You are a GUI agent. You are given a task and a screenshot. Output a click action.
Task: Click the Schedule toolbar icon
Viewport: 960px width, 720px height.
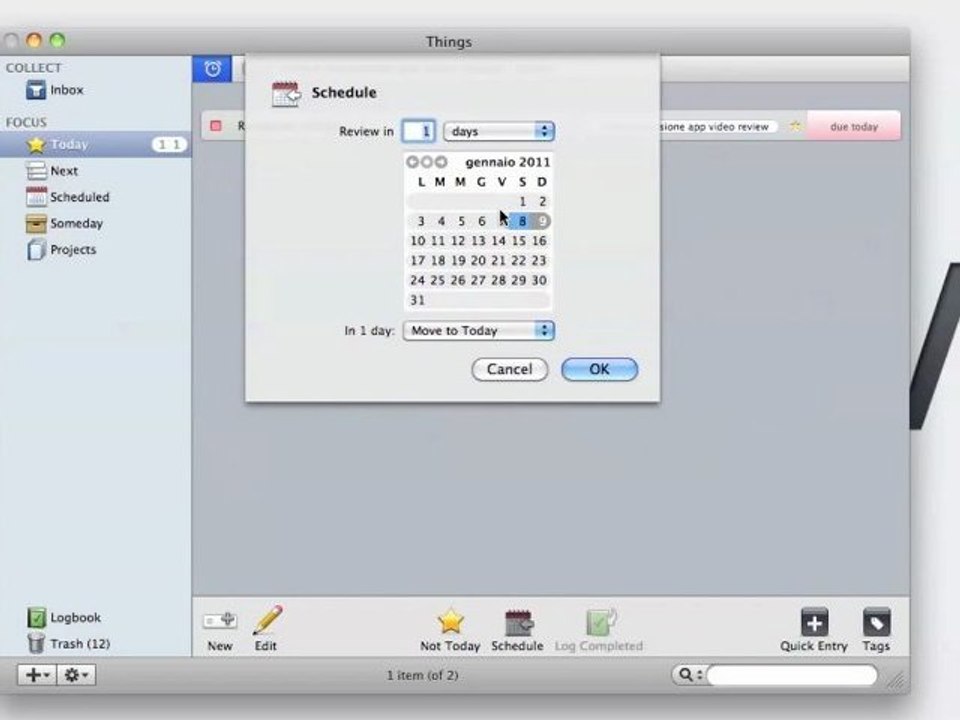[518, 622]
